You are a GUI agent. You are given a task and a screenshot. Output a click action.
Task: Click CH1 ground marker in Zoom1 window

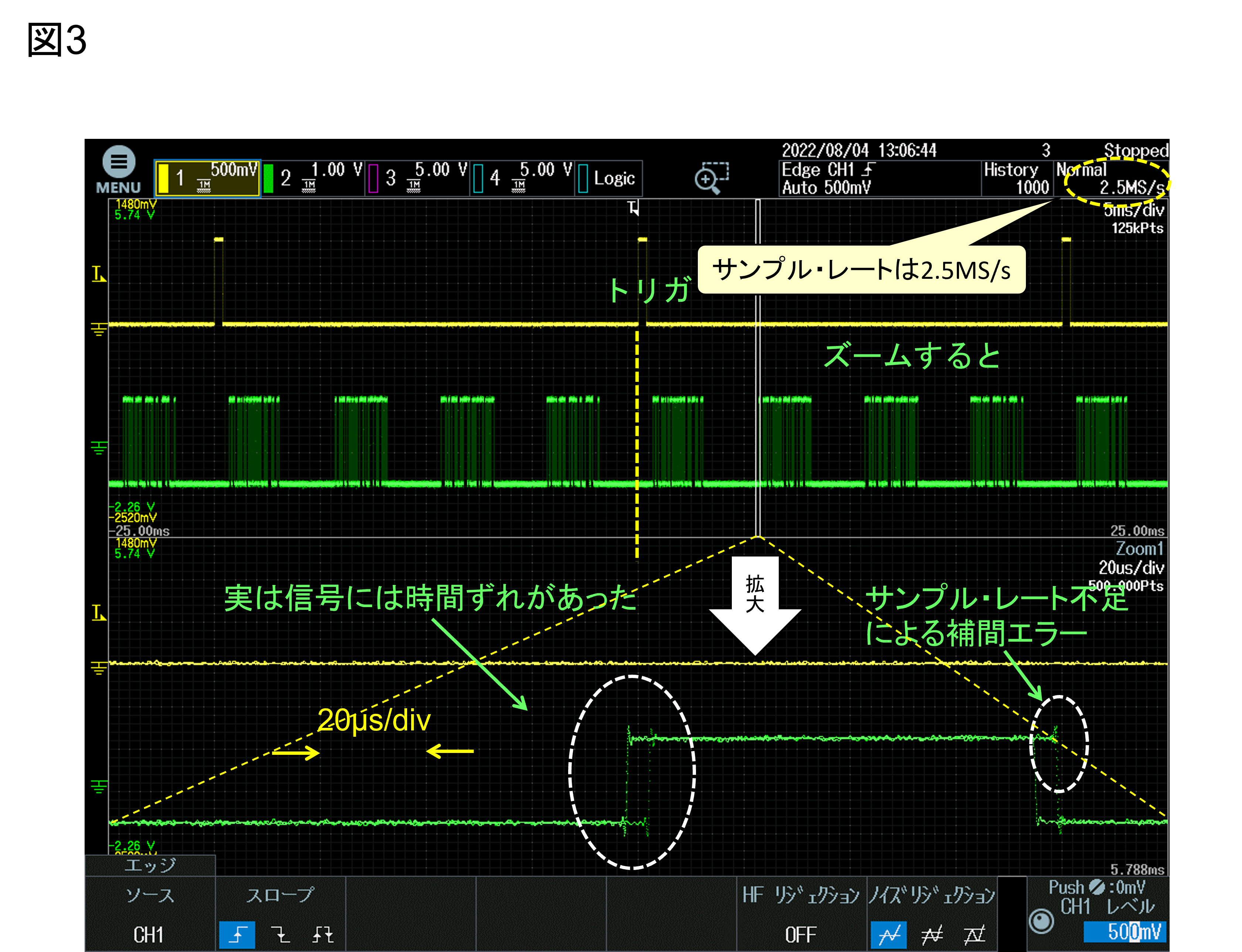(99, 668)
